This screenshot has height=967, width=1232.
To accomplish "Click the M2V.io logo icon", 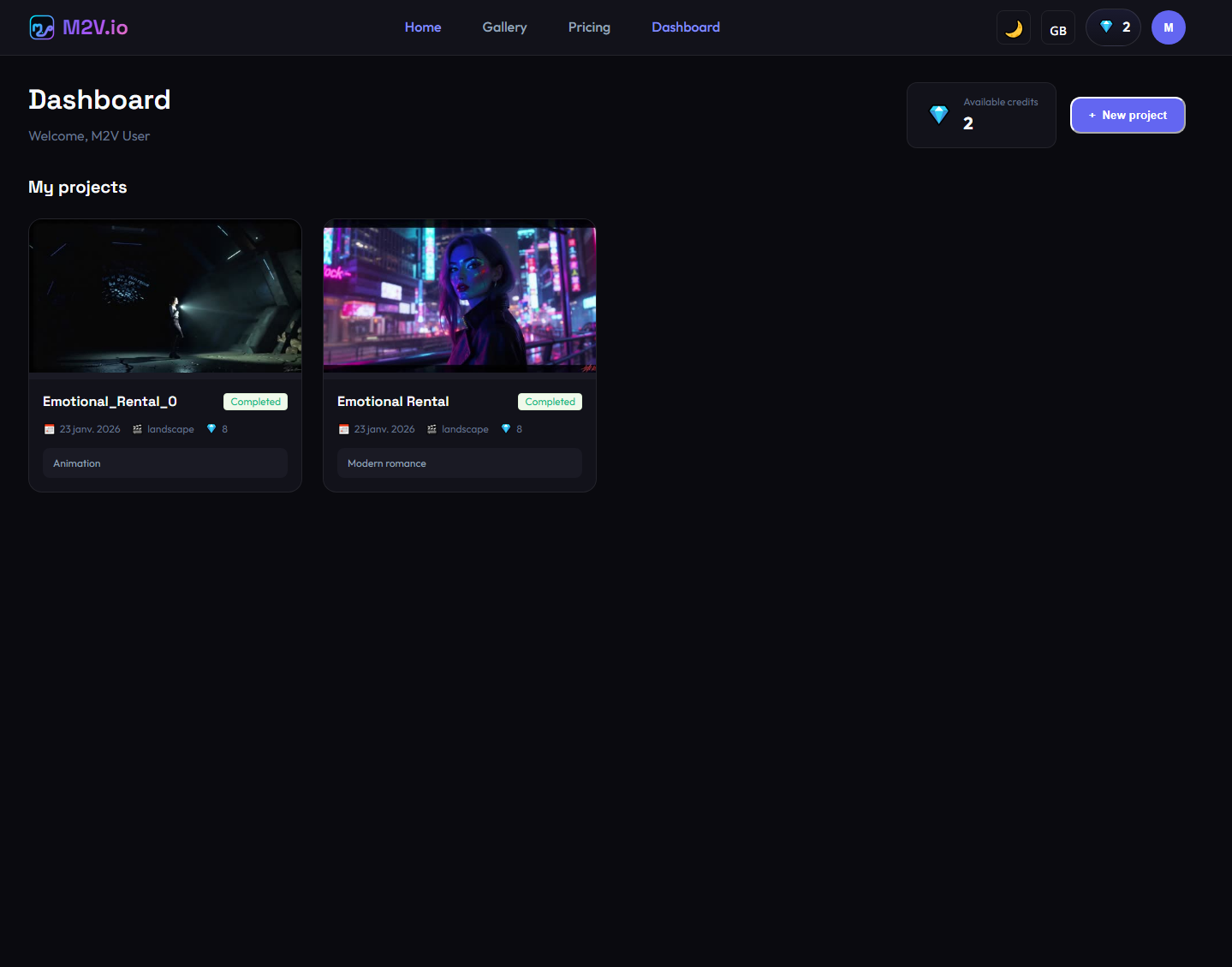I will coord(40,27).
